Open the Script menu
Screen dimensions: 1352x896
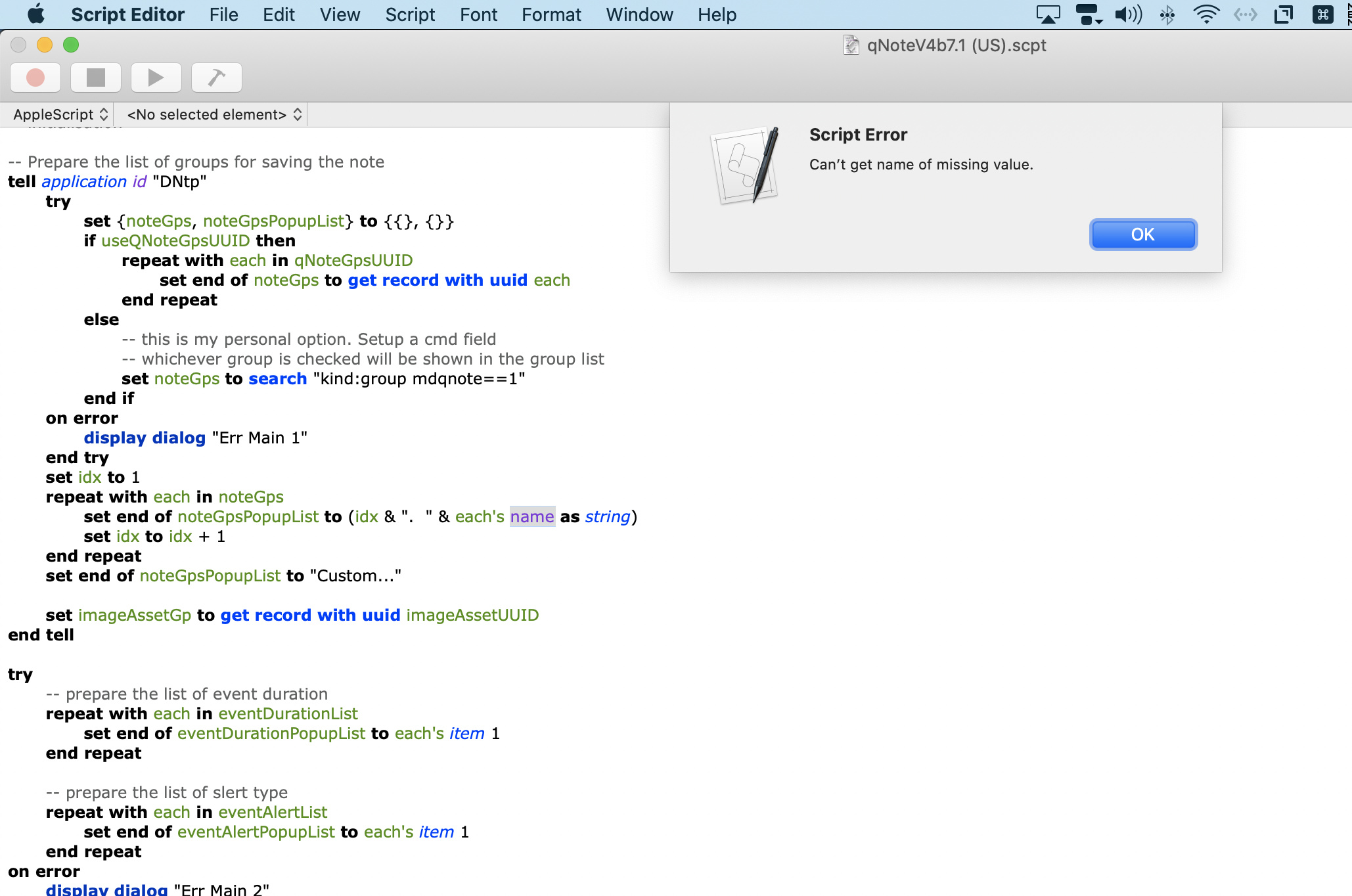[410, 14]
